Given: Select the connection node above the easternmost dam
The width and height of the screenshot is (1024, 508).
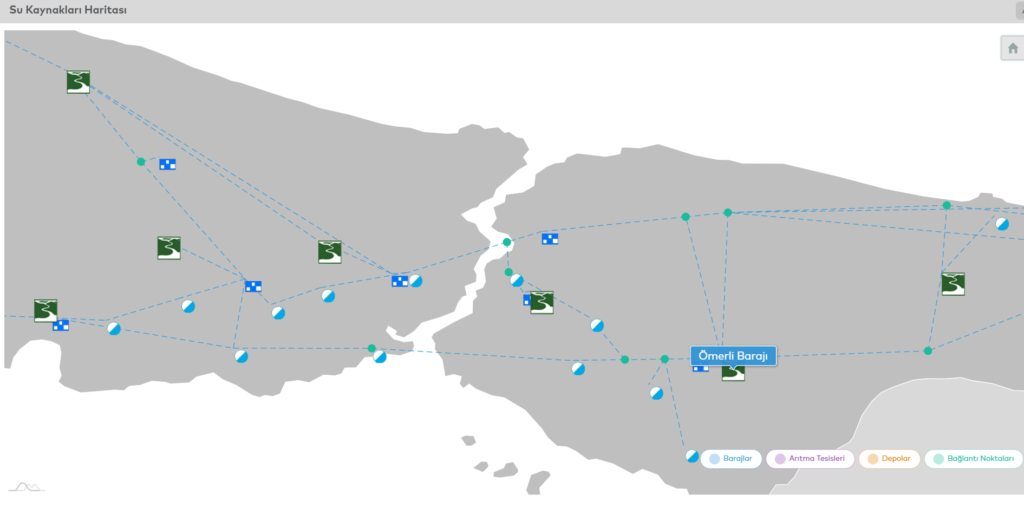Looking at the screenshot, I should tap(946, 205).
